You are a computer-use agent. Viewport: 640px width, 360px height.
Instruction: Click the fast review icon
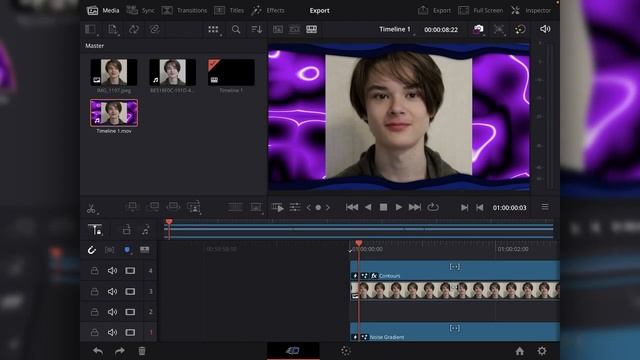point(278,208)
